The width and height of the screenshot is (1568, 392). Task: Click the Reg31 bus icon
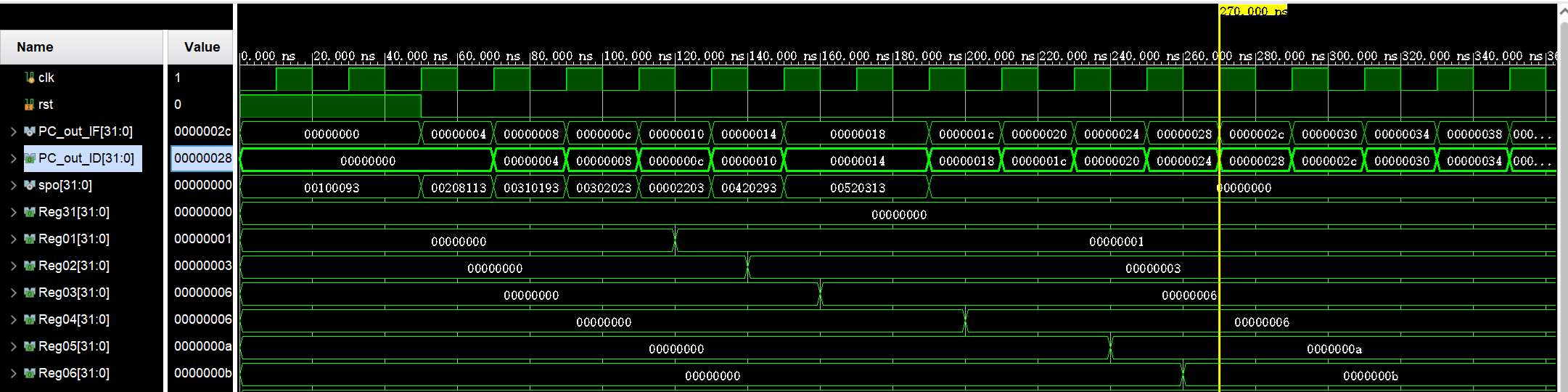(x=30, y=212)
